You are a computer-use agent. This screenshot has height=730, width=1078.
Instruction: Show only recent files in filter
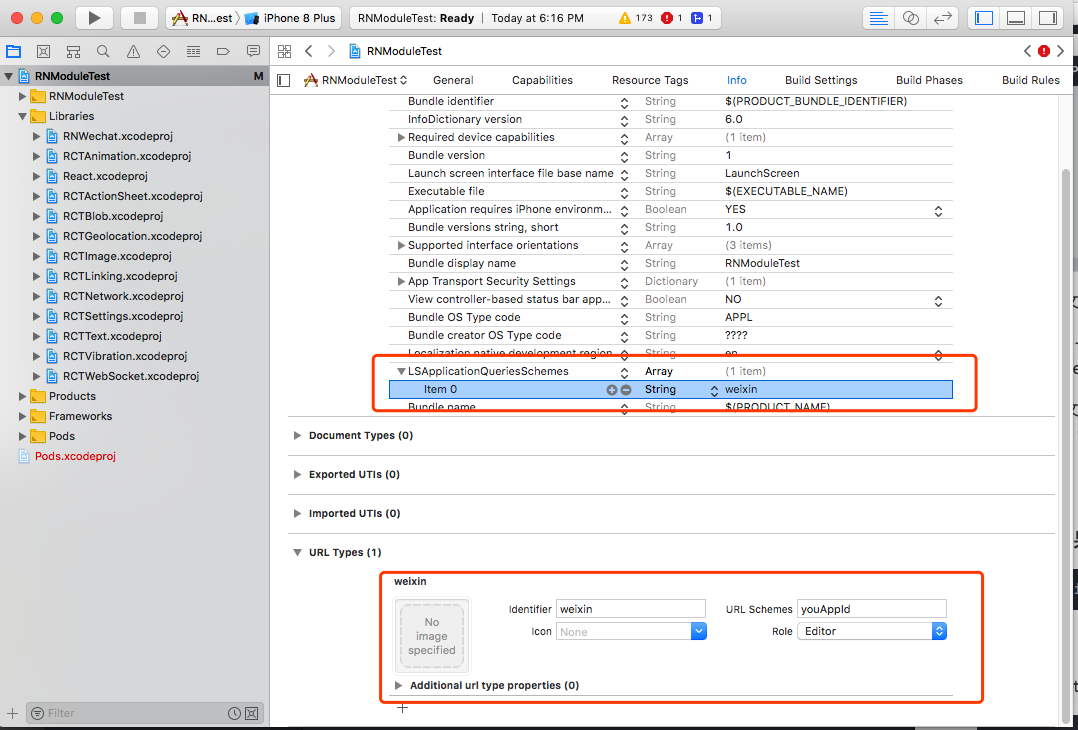click(234, 714)
